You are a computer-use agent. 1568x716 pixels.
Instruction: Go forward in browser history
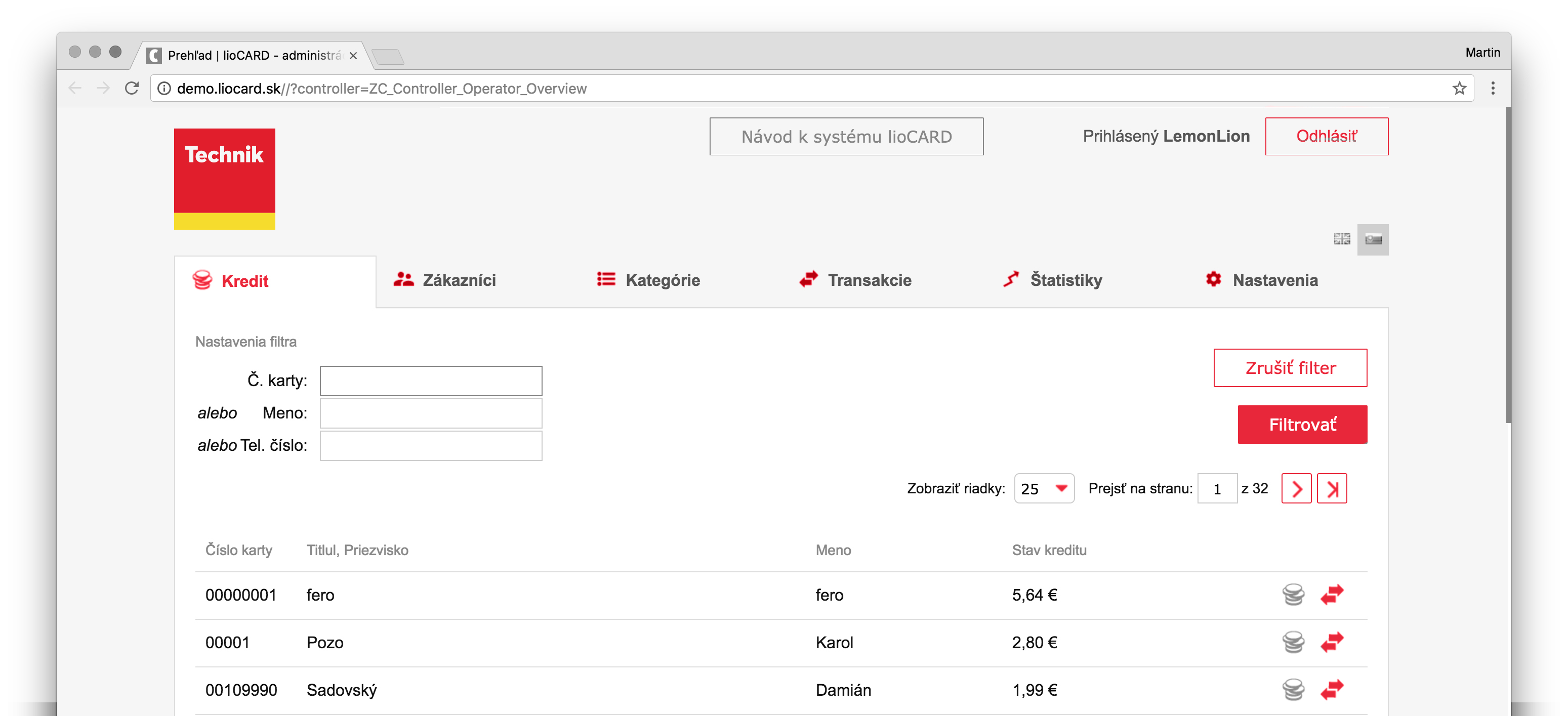click(103, 88)
